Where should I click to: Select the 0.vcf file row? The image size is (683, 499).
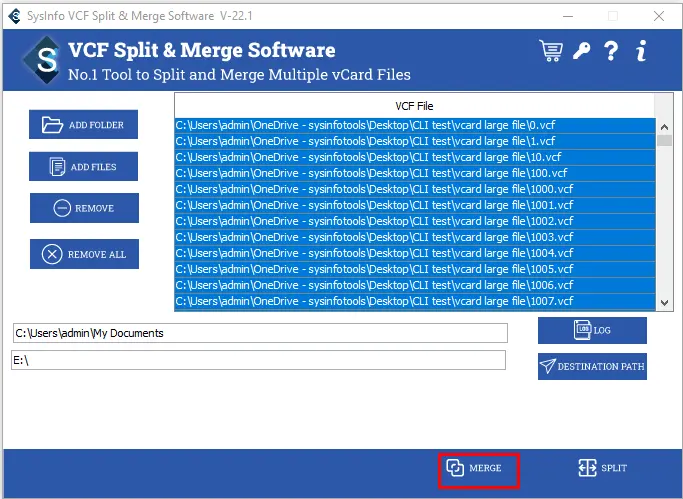click(x=415, y=126)
